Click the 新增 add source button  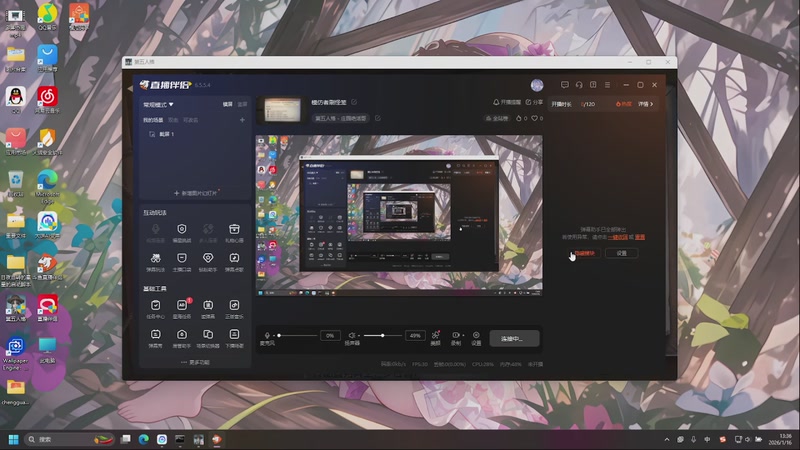pyautogui.click(x=195, y=193)
